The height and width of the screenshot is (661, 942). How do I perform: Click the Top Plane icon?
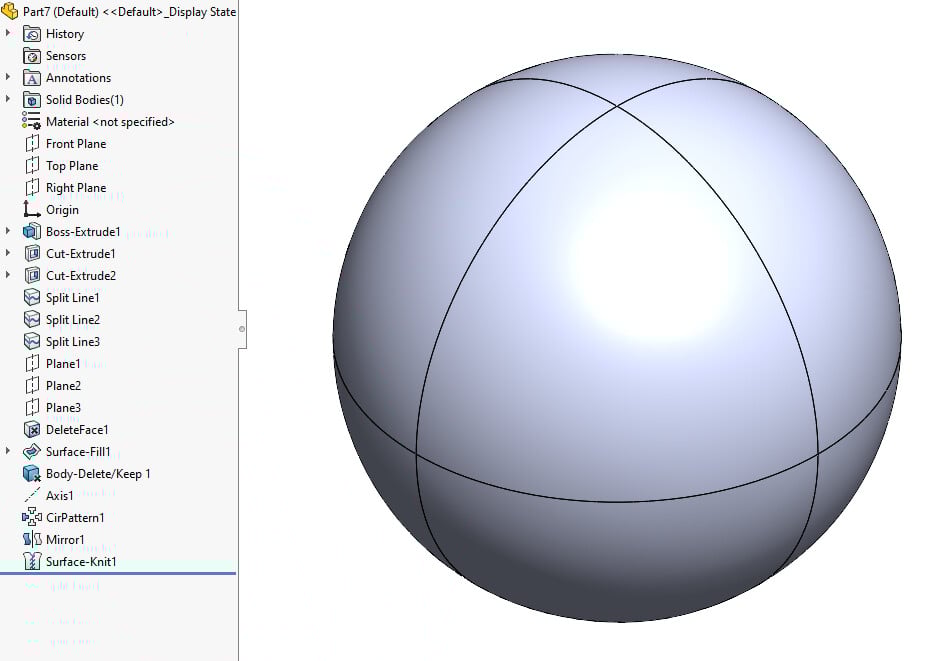point(32,166)
